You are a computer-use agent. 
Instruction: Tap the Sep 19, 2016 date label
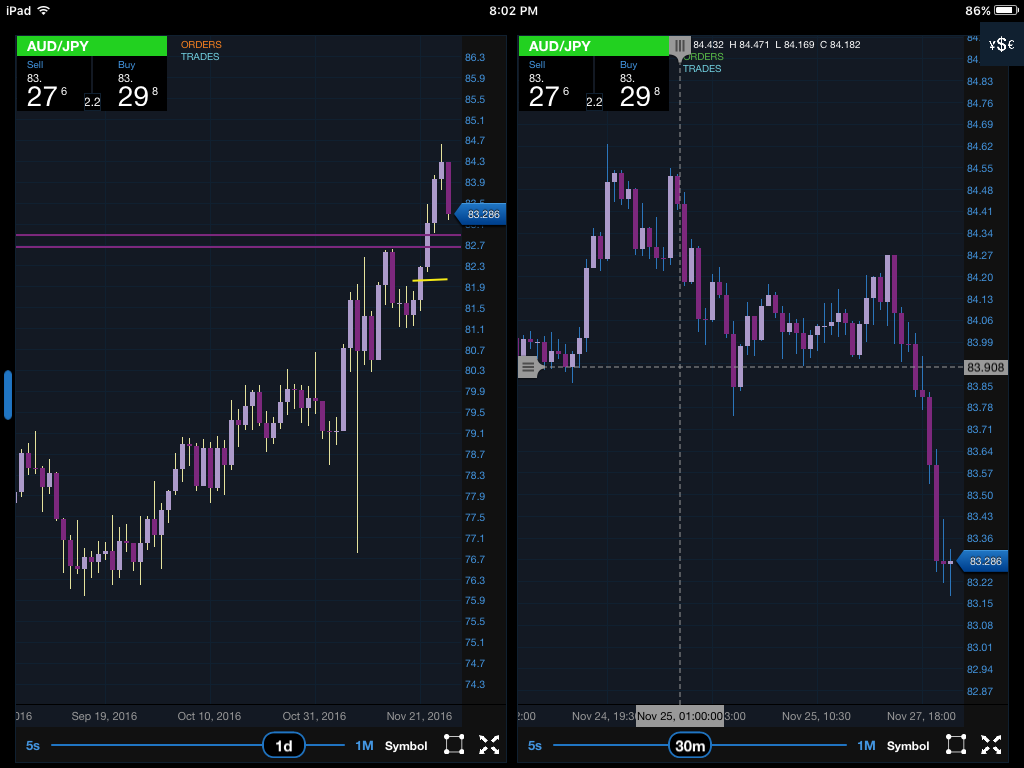click(104, 716)
